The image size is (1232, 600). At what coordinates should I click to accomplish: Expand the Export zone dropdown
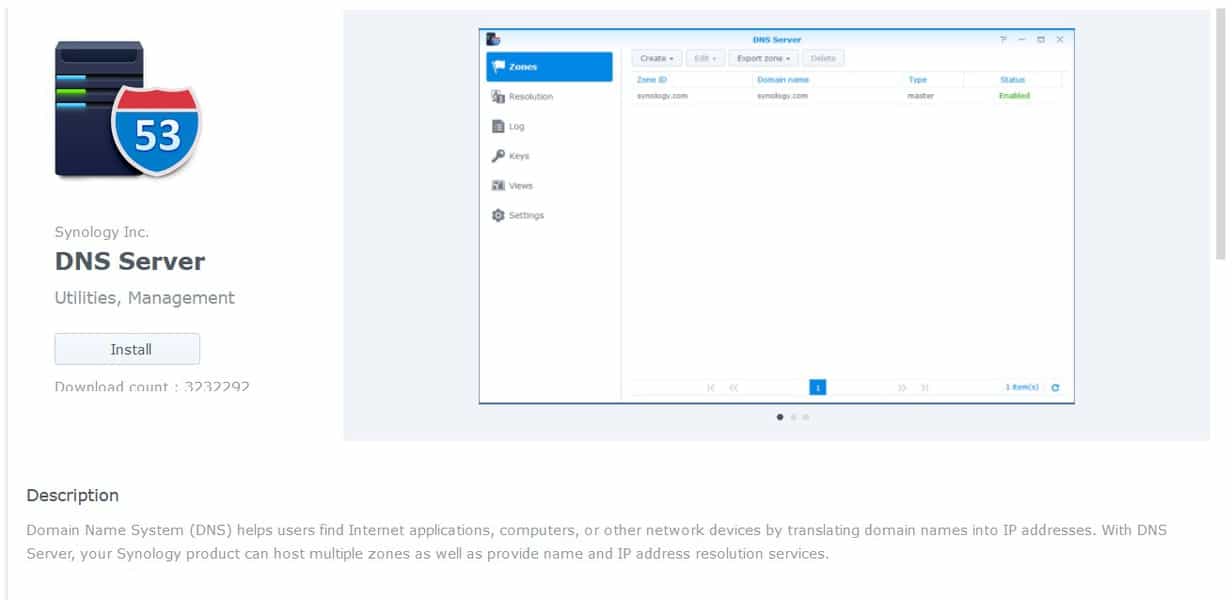pos(763,58)
